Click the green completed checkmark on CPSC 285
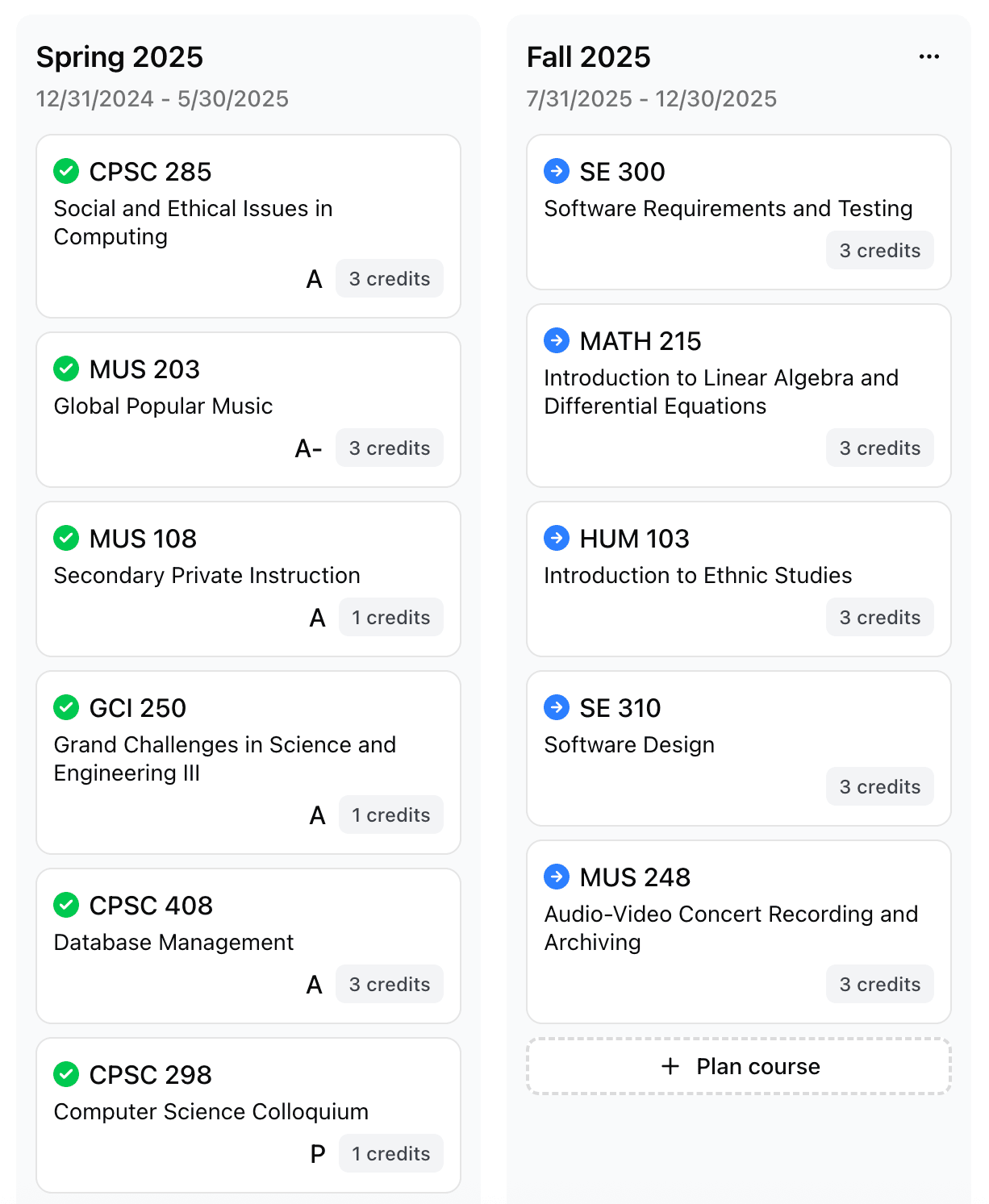 (x=66, y=171)
